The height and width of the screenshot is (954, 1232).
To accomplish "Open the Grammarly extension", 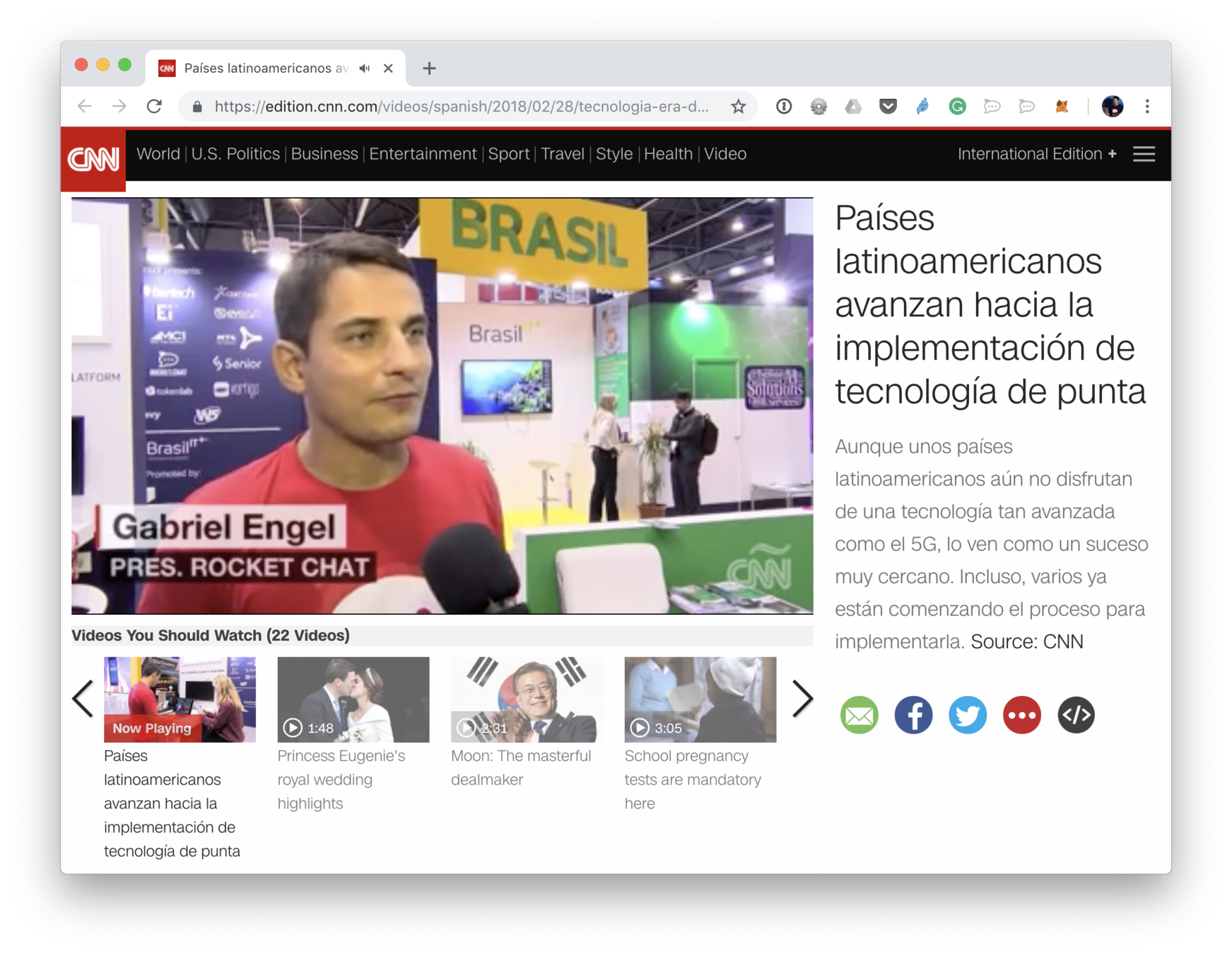I will pos(957,107).
